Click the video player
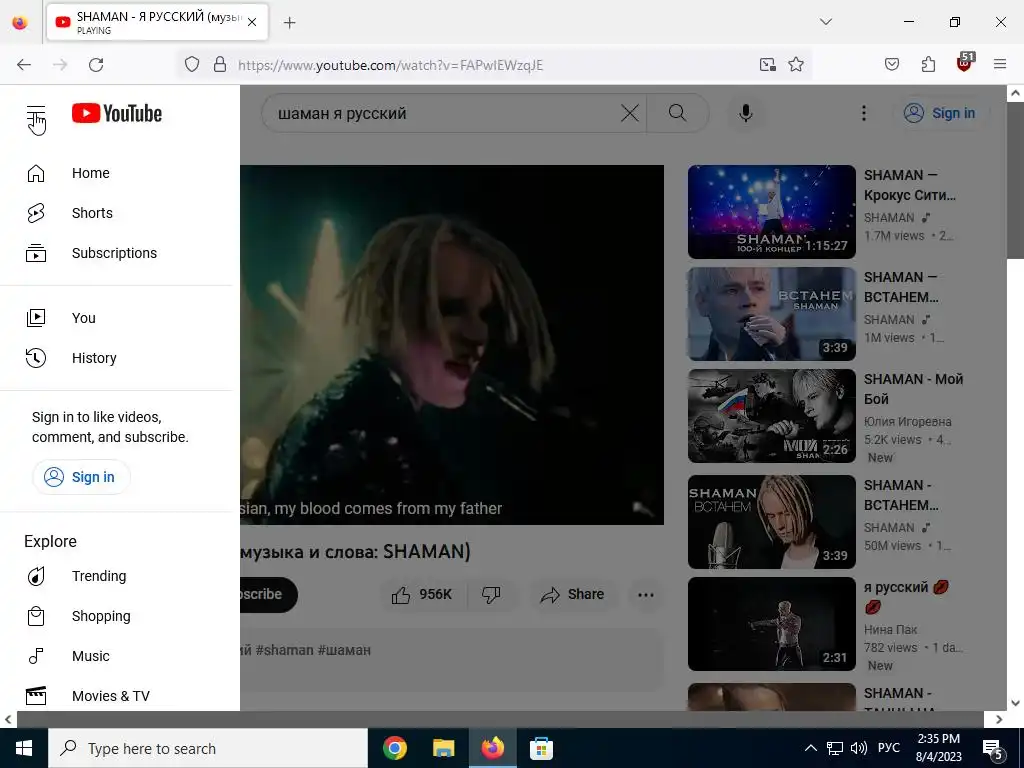The image size is (1024, 768). (452, 344)
